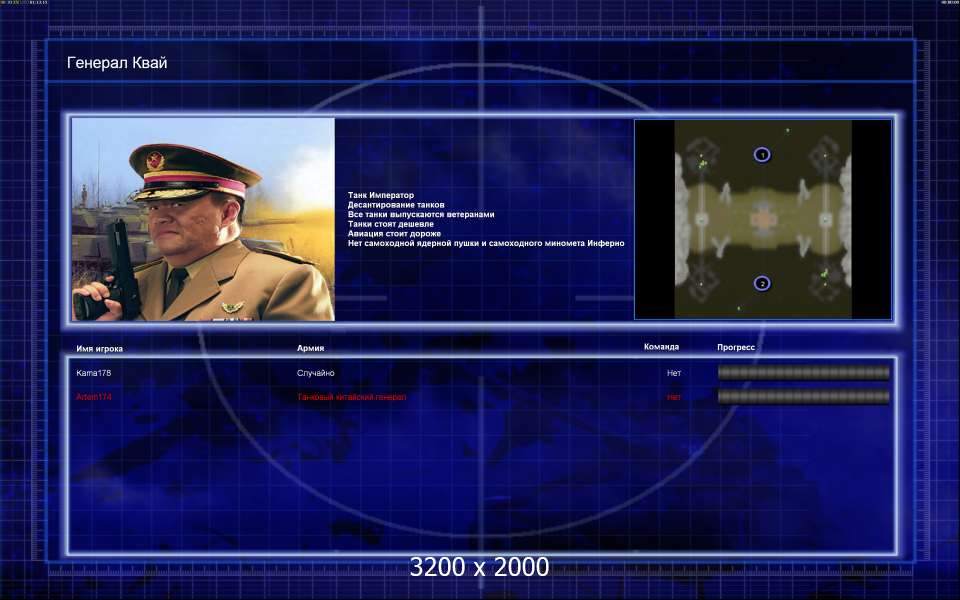Click the 'Имя игрока' column header
960x600 pixels.
[x=100, y=348]
